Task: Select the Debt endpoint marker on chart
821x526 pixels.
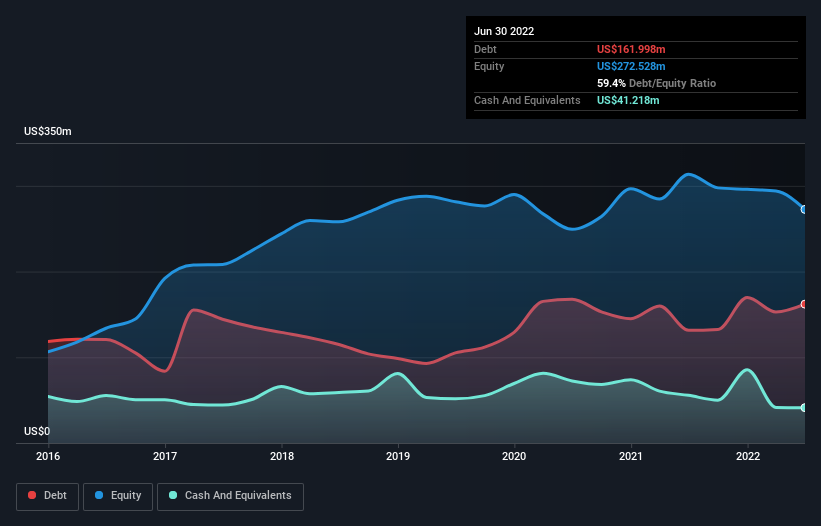Action: pyautogui.click(x=804, y=304)
